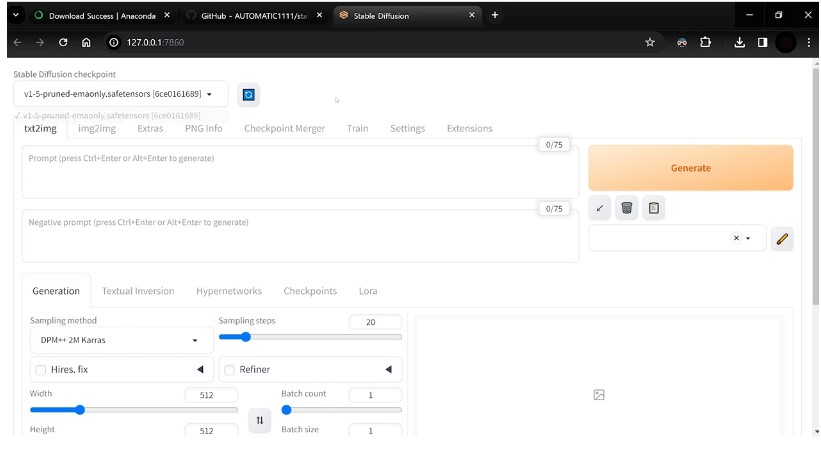Screen dimensions: 821x461
Task: Click the Sampling steps number field
Action: tap(375, 322)
